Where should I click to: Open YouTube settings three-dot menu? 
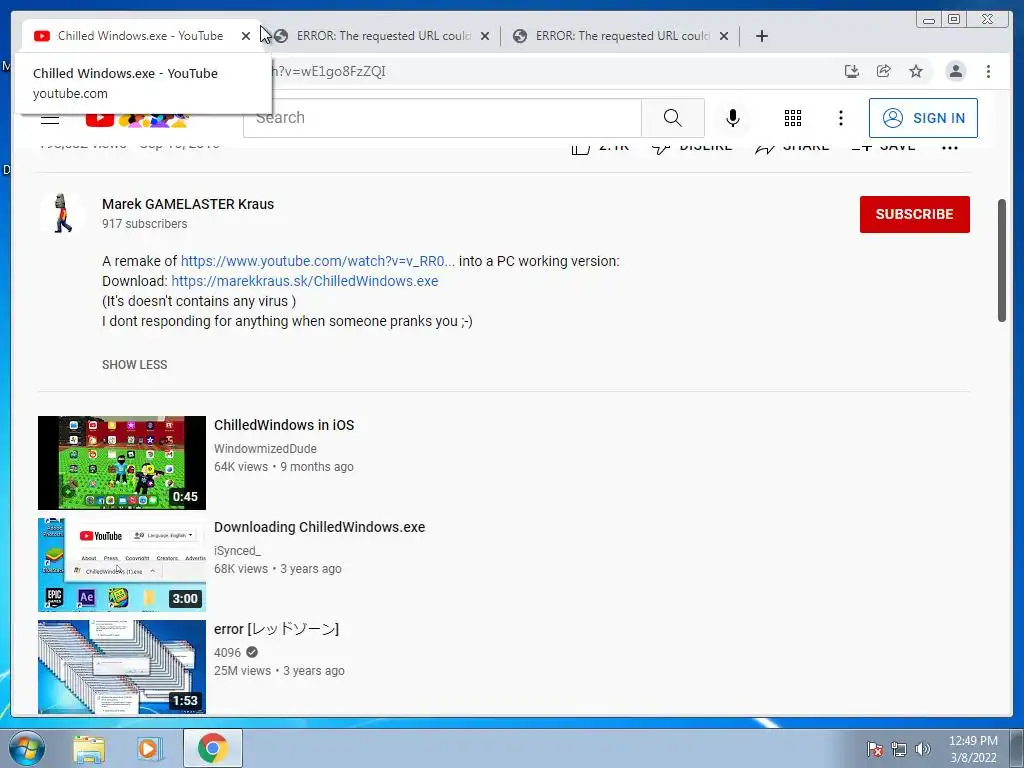[840, 118]
